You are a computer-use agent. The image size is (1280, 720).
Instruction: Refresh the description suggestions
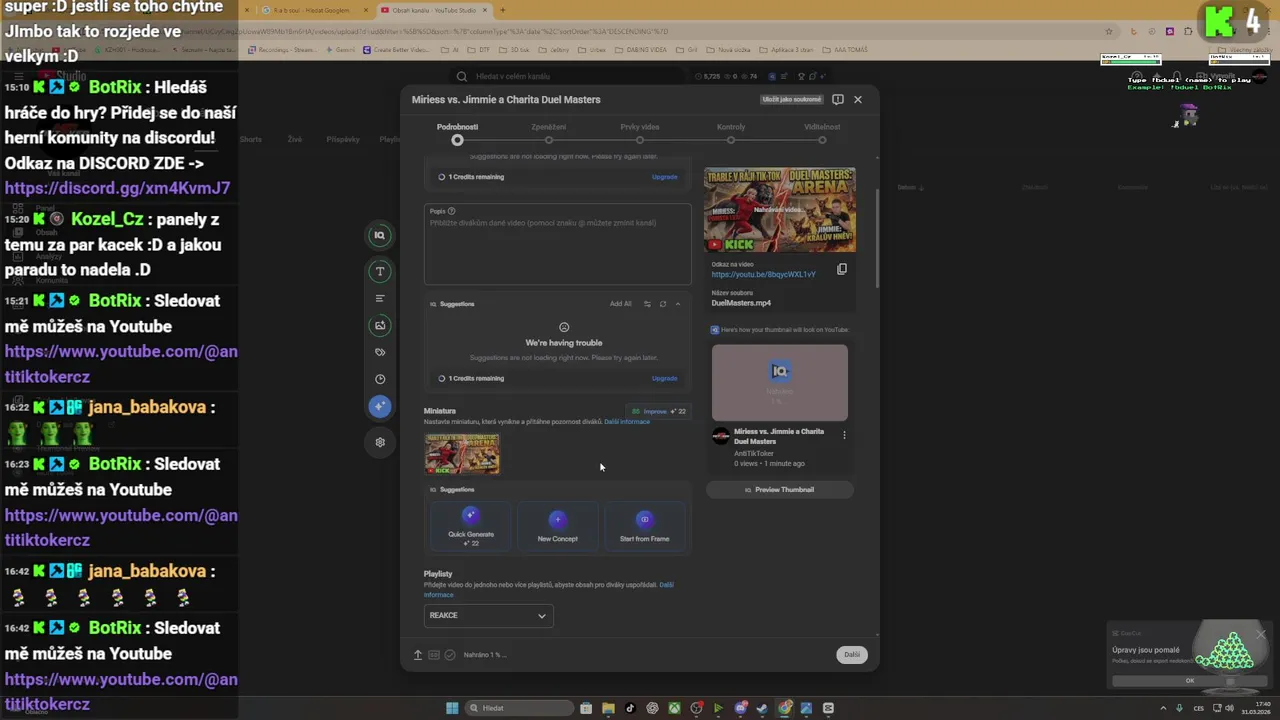point(662,304)
